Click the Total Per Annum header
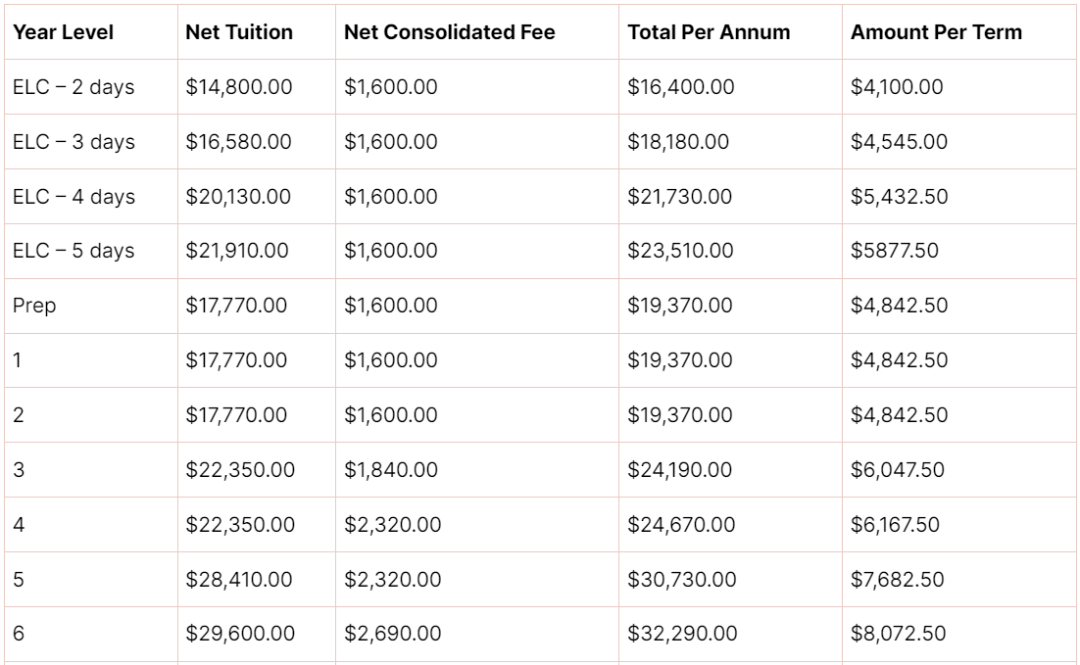Image resolution: width=1080 pixels, height=665 pixels. point(708,32)
